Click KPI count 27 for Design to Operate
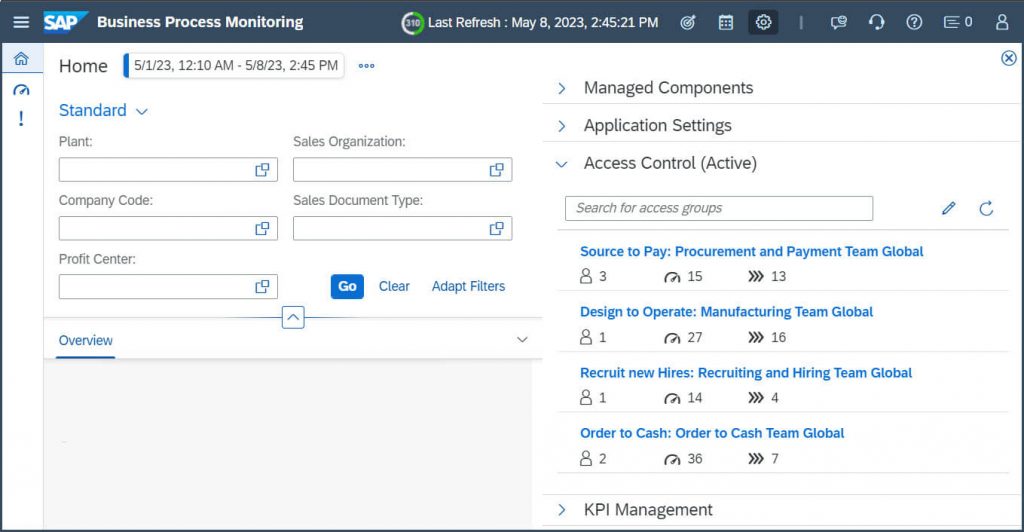Image resolution: width=1024 pixels, height=532 pixels. pyautogui.click(x=683, y=337)
